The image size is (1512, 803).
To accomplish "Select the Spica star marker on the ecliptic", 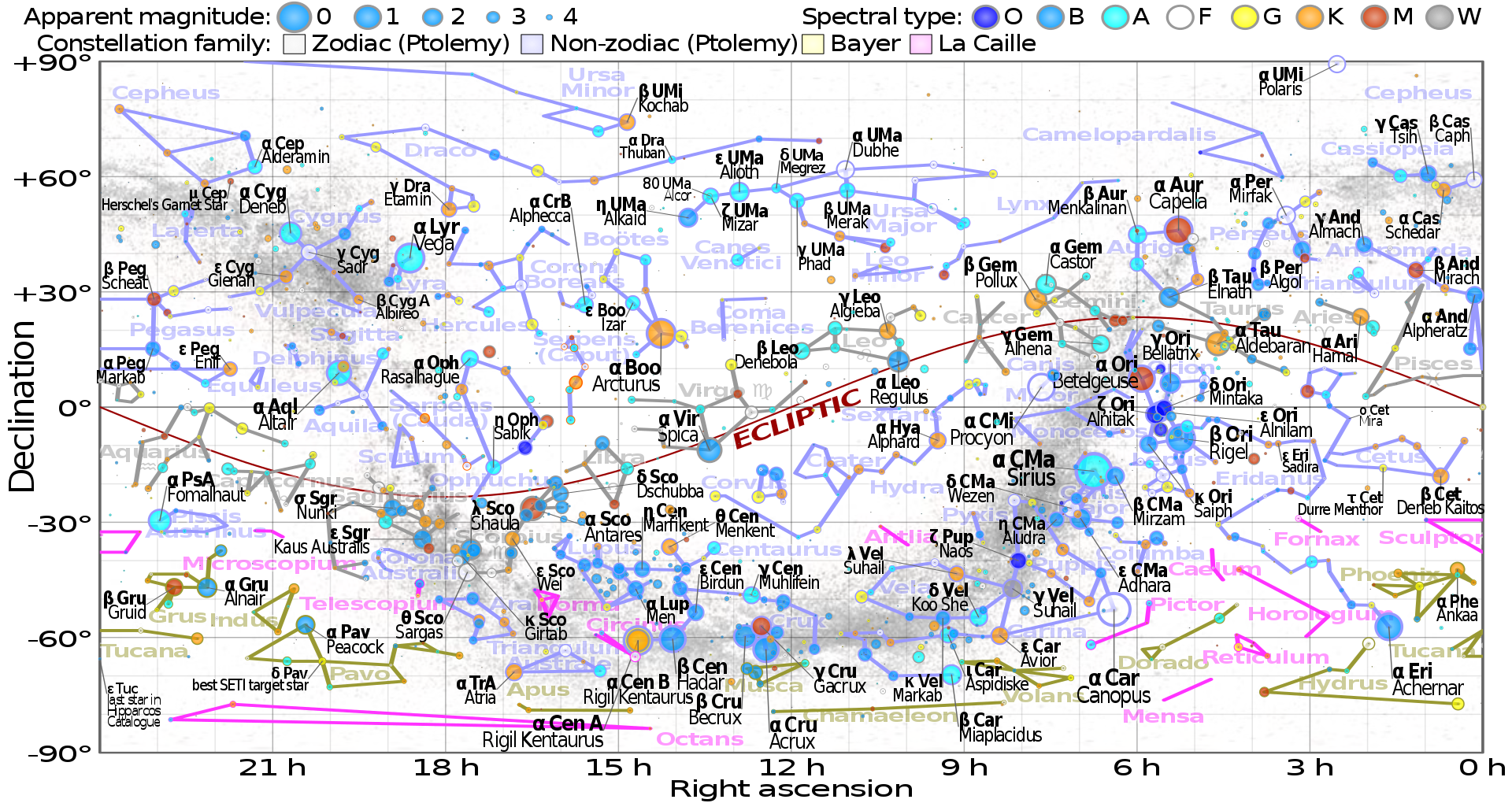I will coord(710,450).
